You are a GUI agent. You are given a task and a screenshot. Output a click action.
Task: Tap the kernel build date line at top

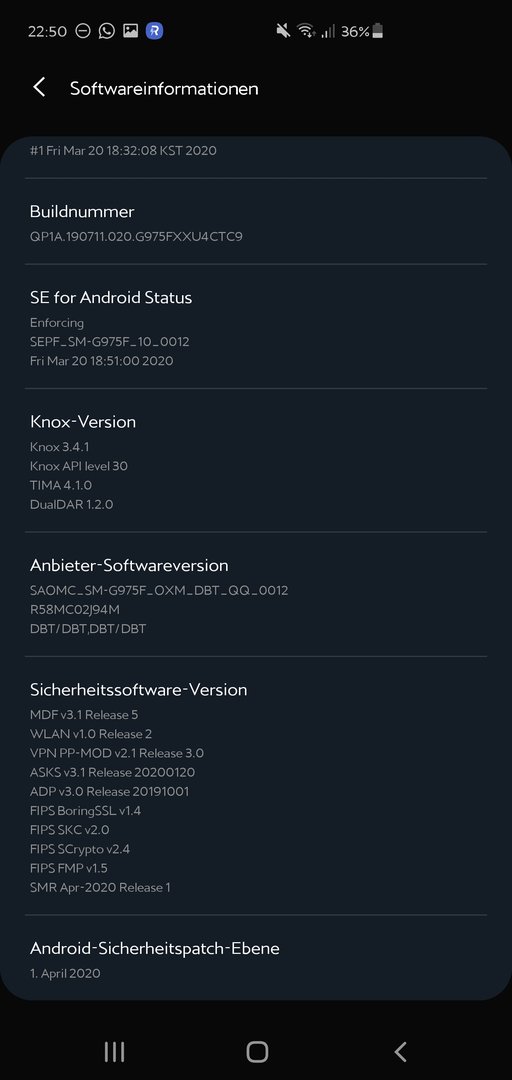coord(123,150)
